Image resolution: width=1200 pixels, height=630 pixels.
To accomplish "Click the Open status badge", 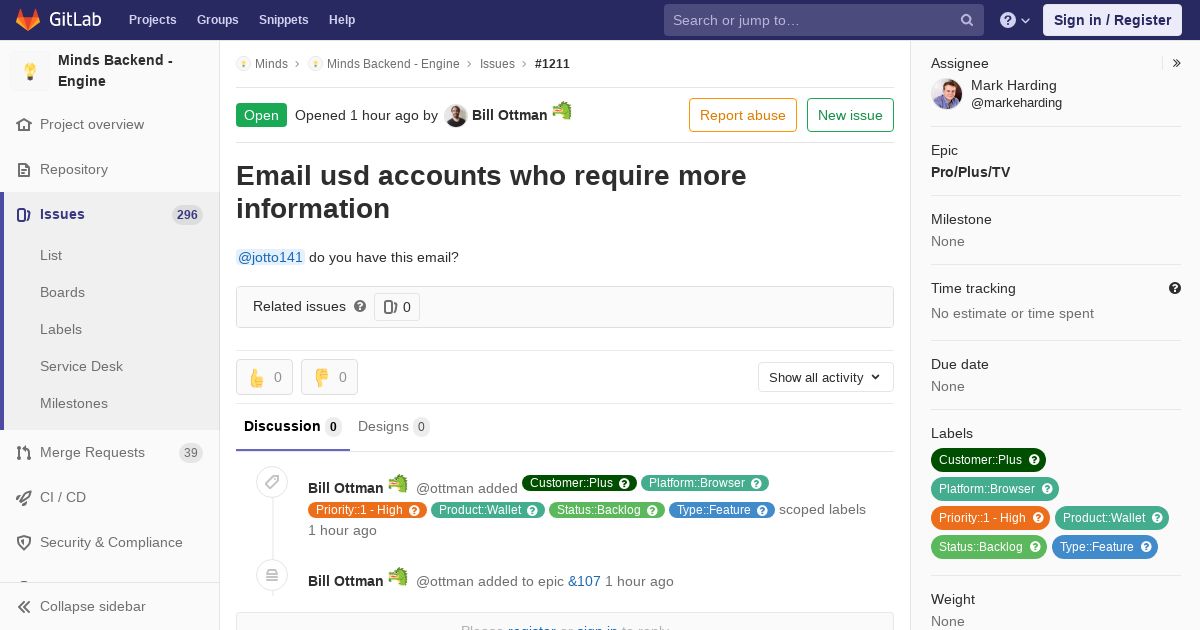I will point(261,115).
